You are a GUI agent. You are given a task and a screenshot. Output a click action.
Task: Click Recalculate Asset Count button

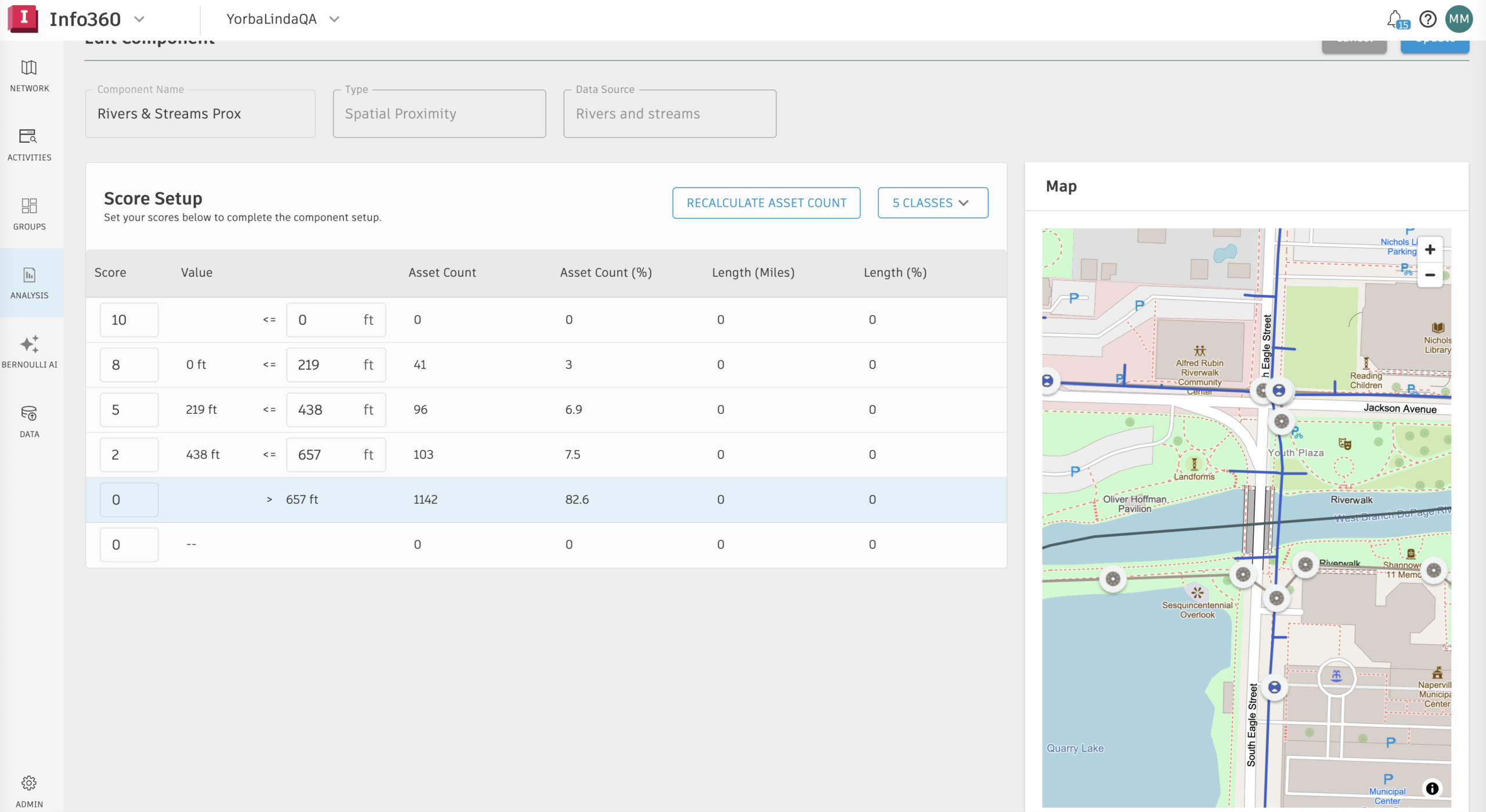[766, 203]
